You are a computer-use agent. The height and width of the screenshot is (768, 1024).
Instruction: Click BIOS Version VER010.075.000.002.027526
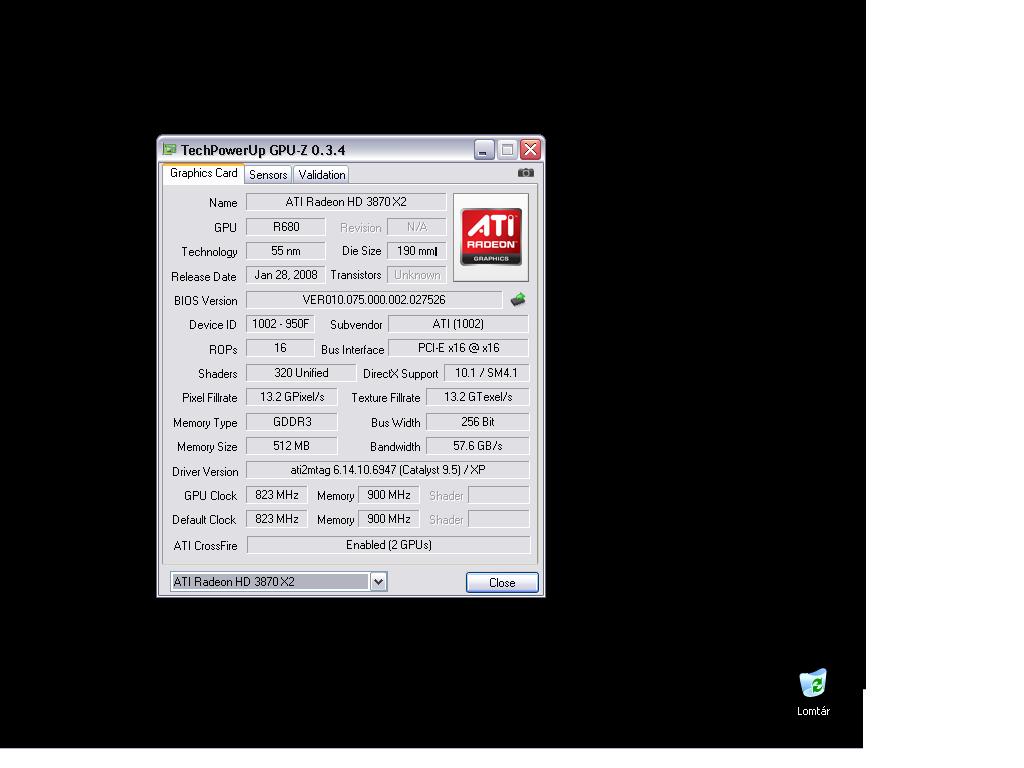point(374,300)
